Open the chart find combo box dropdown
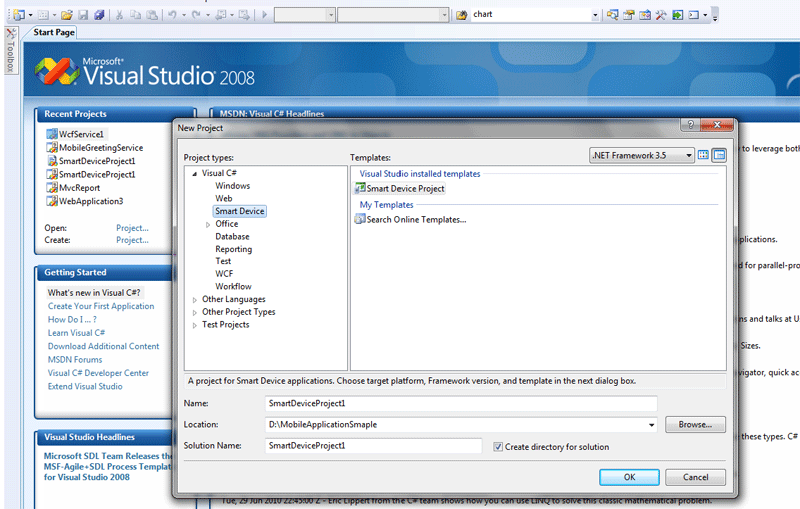Screen dimensions: 800x509 pyautogui.click(x=595, y=15)
